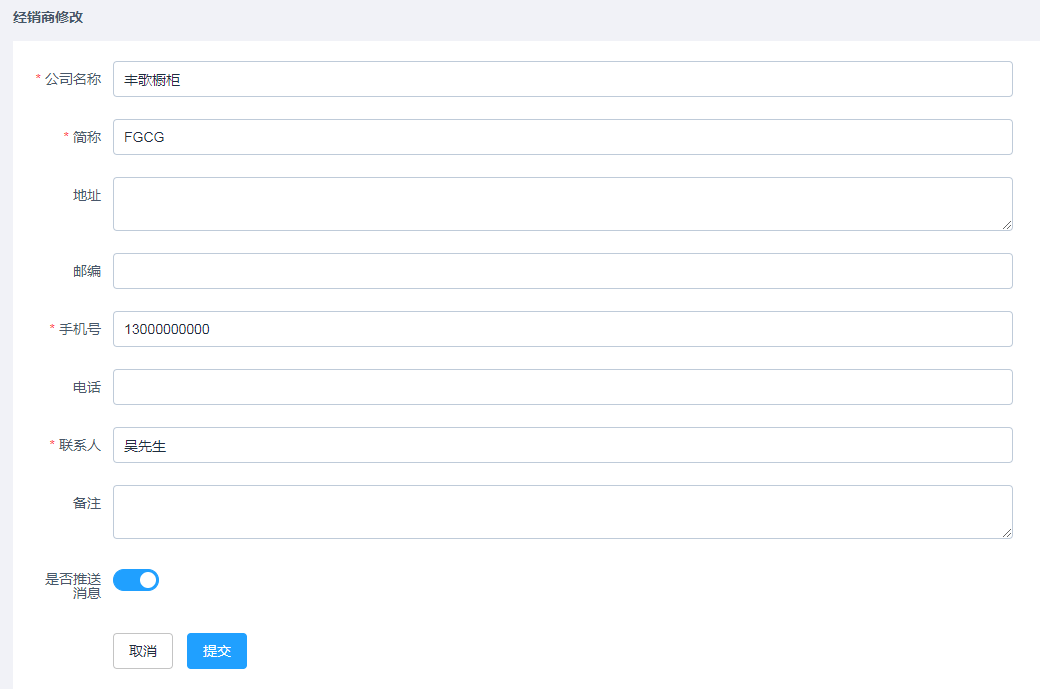1040x689 pixels.
Task: Click the 公司名称 label
Action: 73,79
